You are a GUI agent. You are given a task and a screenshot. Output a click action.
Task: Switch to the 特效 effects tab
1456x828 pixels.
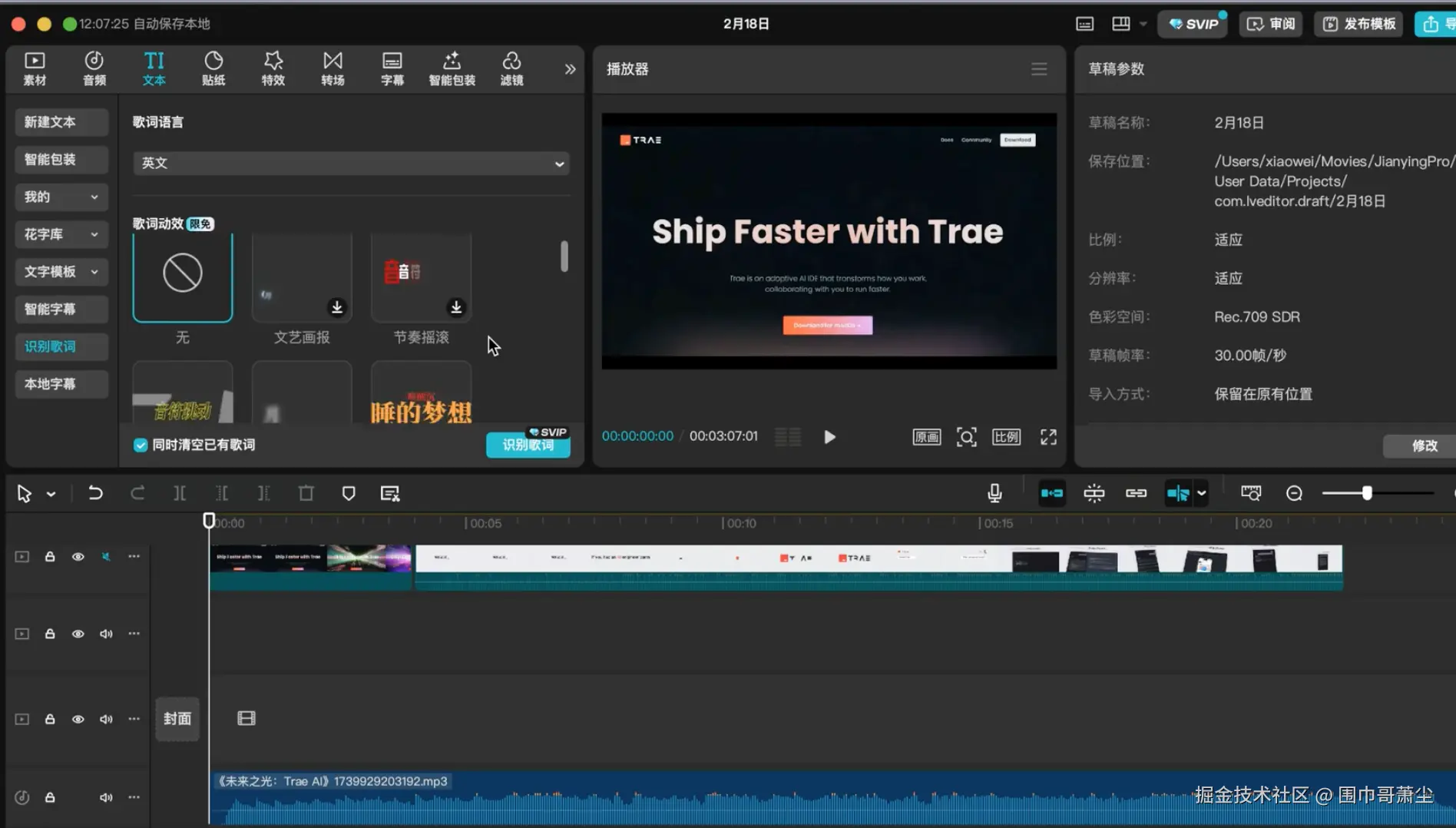coord(273,68)
